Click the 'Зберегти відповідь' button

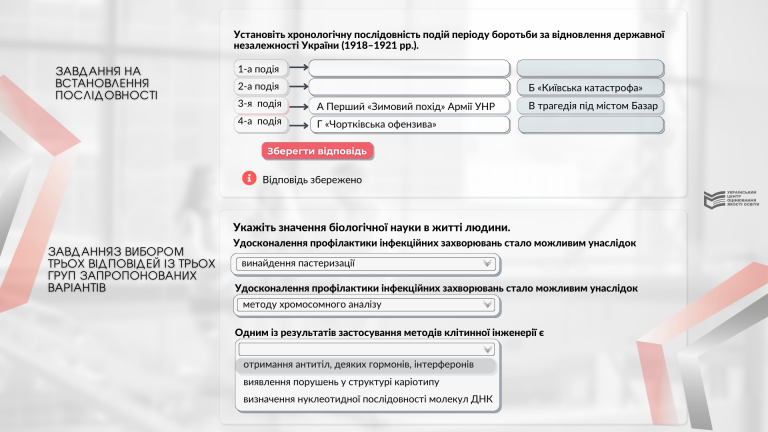tap(317, 151)
